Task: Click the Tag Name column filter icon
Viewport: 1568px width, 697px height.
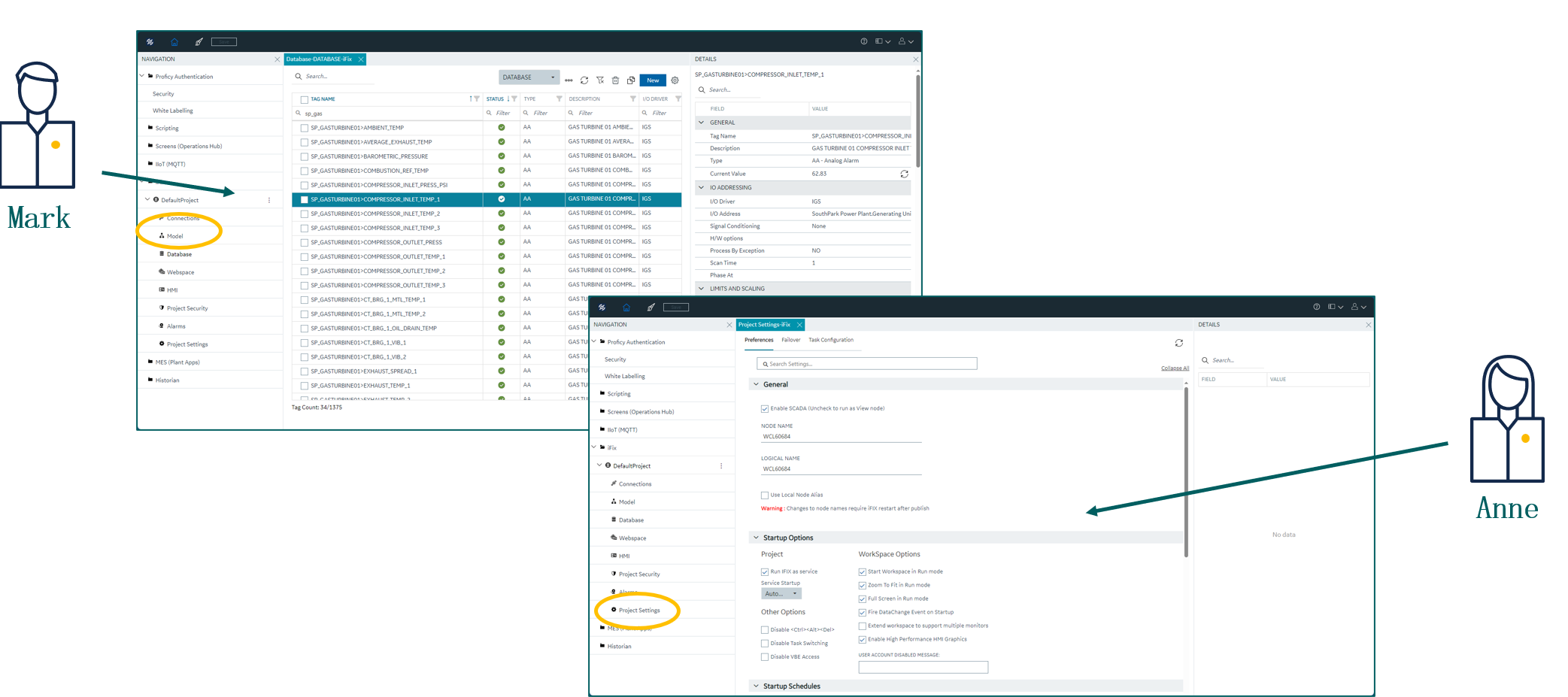Action: (477, 99)
